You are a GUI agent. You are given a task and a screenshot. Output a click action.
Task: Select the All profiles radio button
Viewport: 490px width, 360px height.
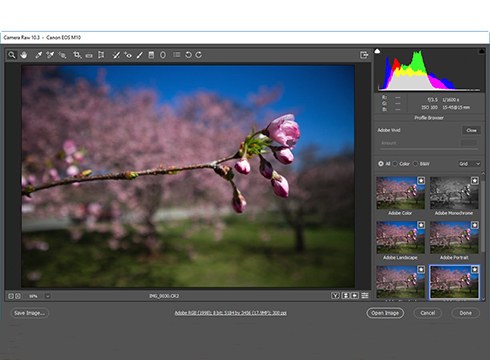(381, 164)
